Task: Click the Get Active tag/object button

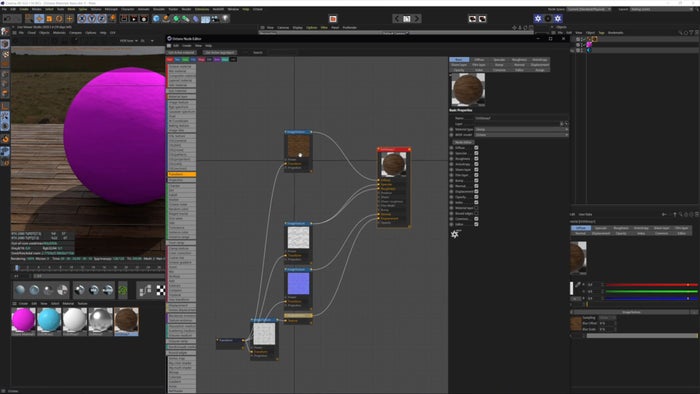Action: coord(220,53)
